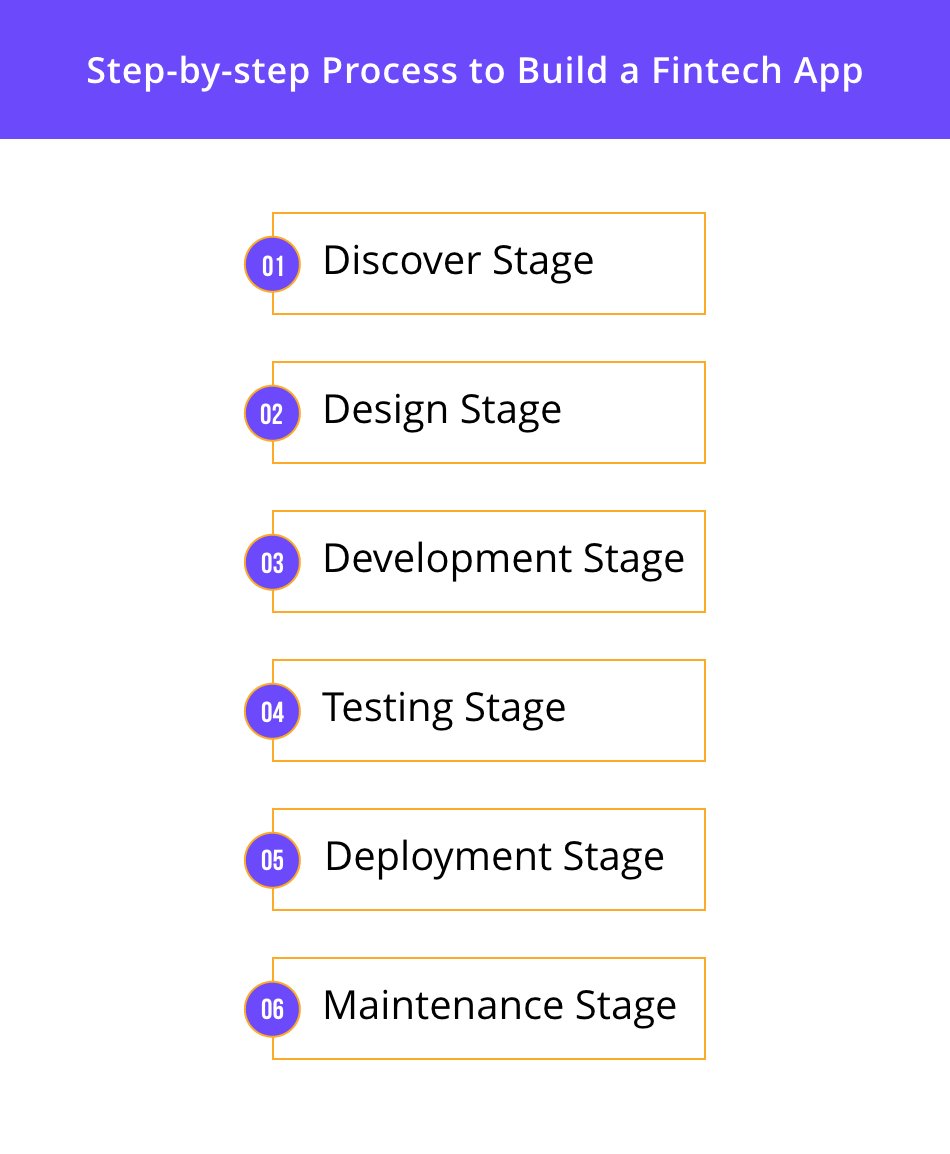
Task: Select the Deployment Stage text label
Action: [x=494, y=857]
